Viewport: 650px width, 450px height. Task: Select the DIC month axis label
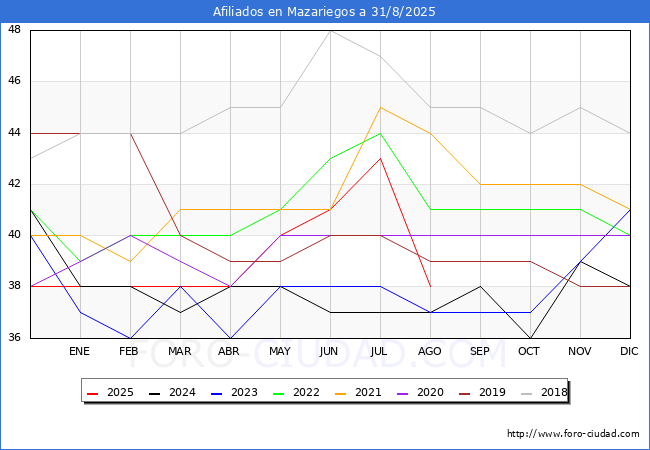pyautogui.click(x=630, y=352)
